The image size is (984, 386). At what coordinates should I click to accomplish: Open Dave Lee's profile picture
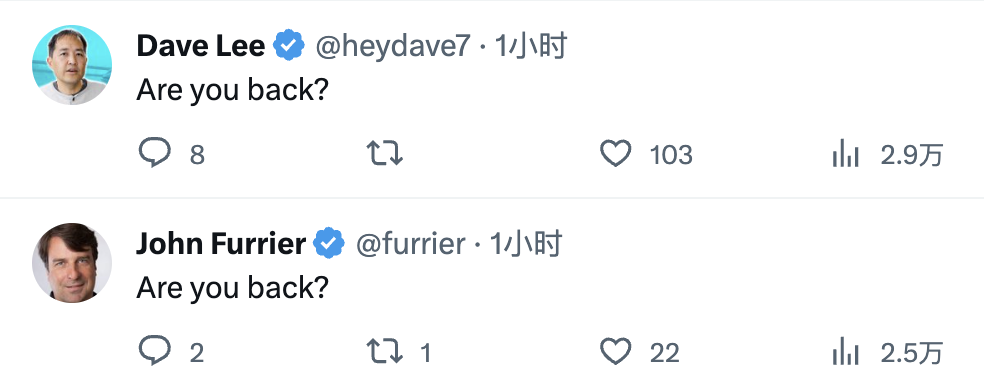tap(72, 65)
